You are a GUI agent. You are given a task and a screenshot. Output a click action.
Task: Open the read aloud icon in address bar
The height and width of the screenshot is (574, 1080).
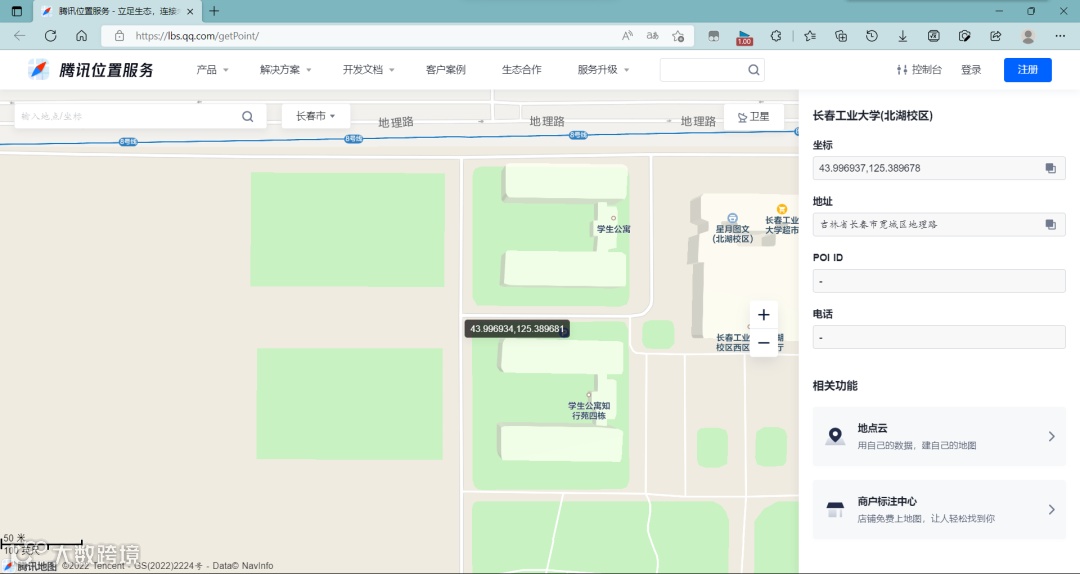(627, 36)
